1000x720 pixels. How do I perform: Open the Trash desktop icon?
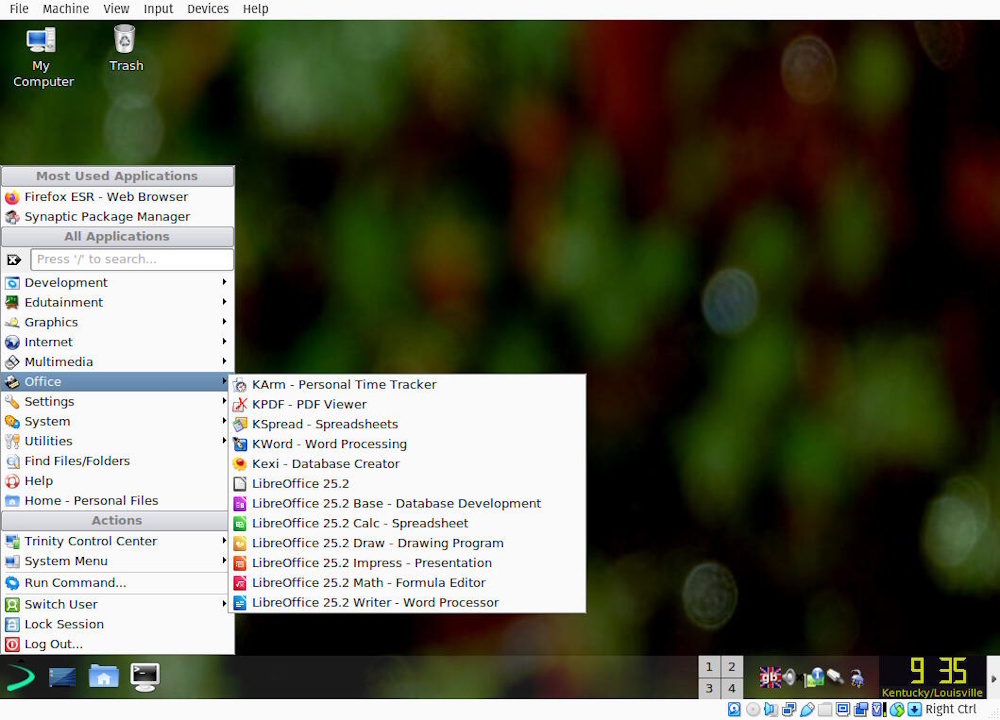click(125, 48)
